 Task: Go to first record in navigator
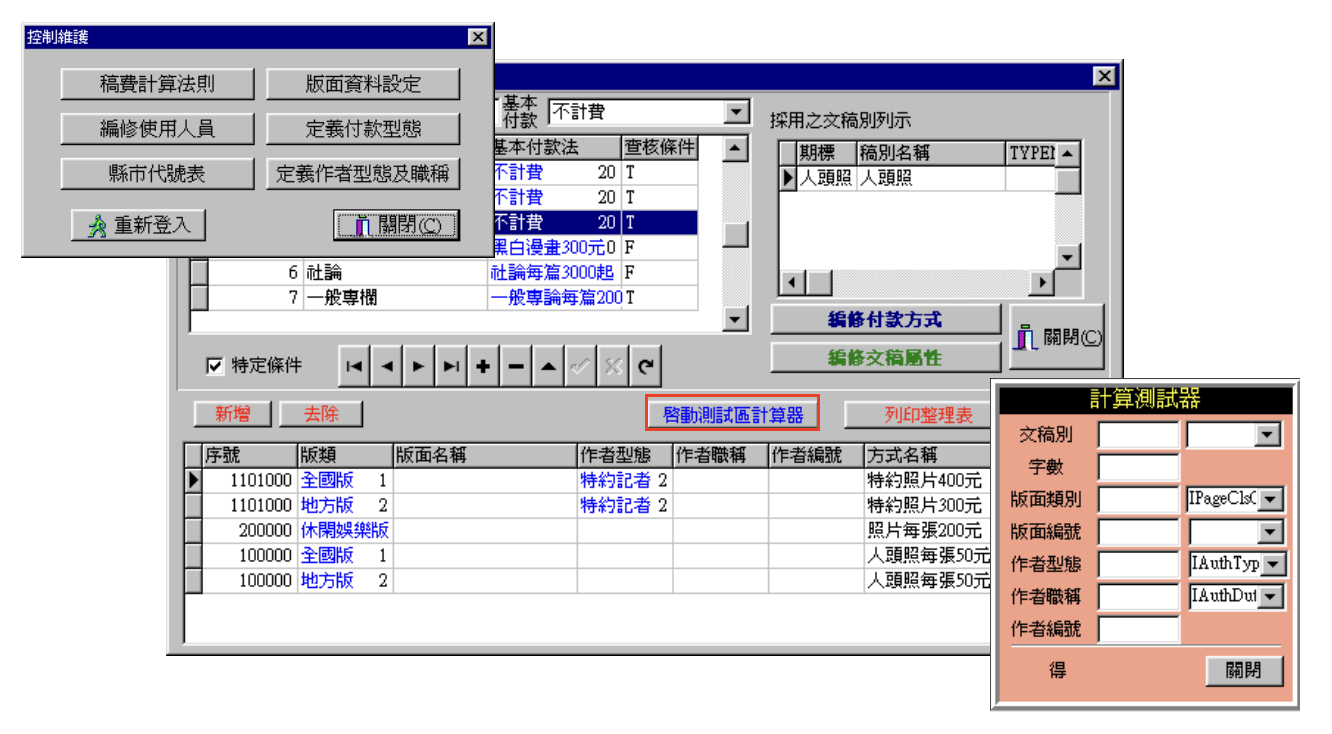click(x=354, y=367)
